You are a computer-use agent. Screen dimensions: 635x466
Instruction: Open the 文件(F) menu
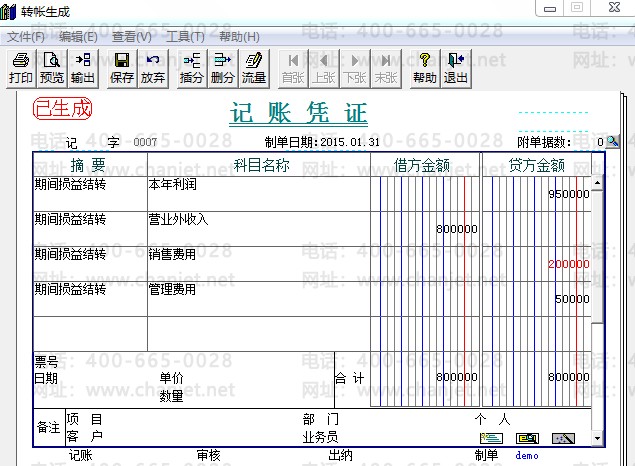(26, 37)
